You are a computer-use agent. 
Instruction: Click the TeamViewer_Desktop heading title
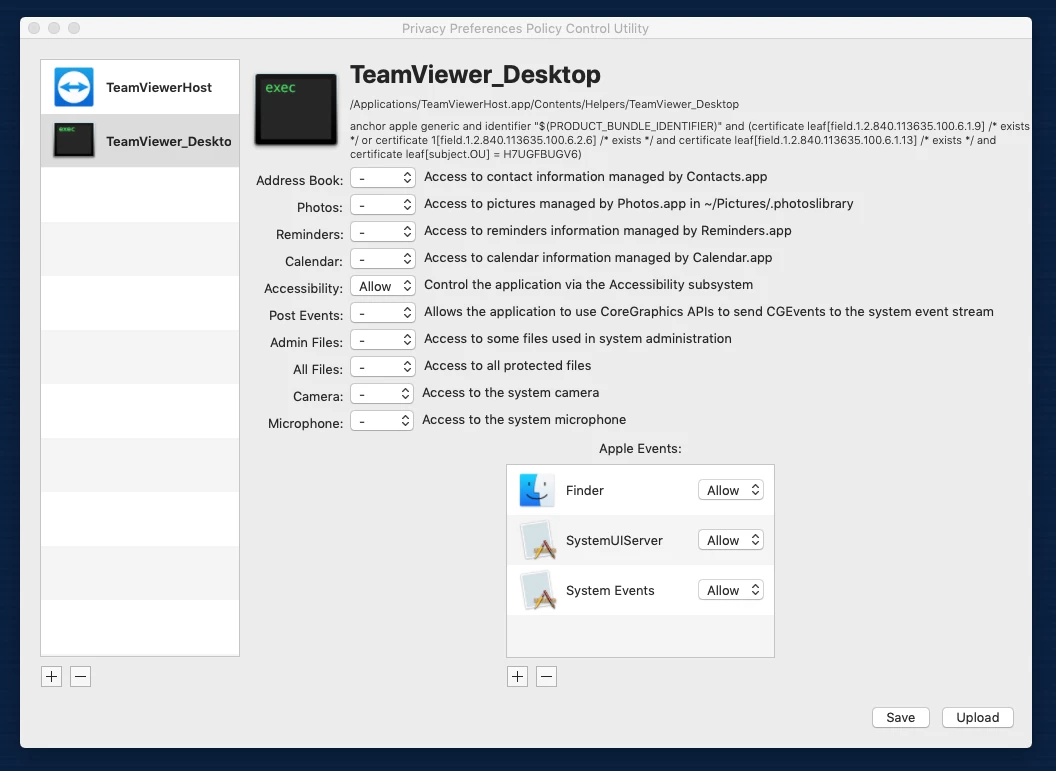[x=475, y=74]
